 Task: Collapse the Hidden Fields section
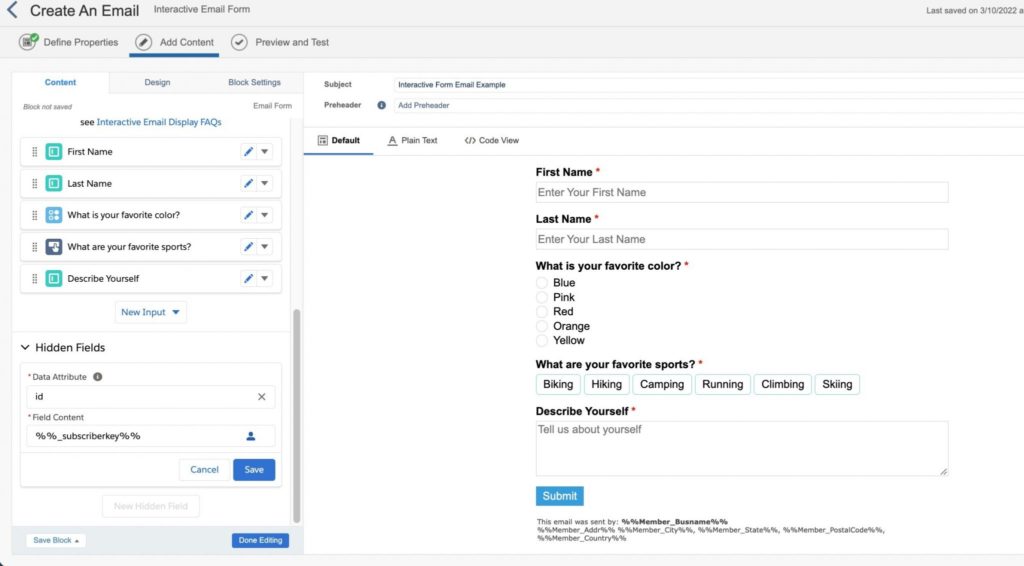[x=26, y=348]
